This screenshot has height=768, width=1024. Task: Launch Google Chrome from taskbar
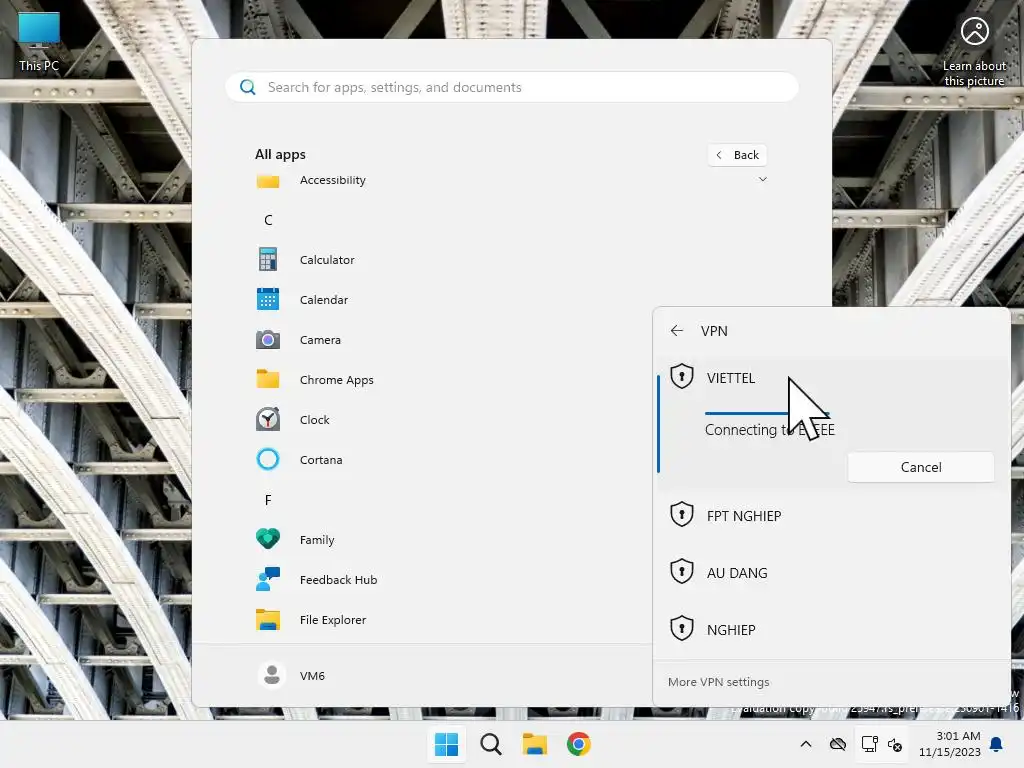(579, 744)
